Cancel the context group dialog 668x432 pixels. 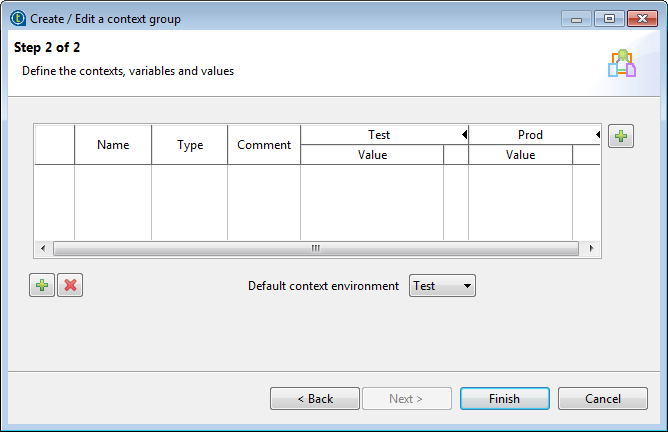coord(603,399)
